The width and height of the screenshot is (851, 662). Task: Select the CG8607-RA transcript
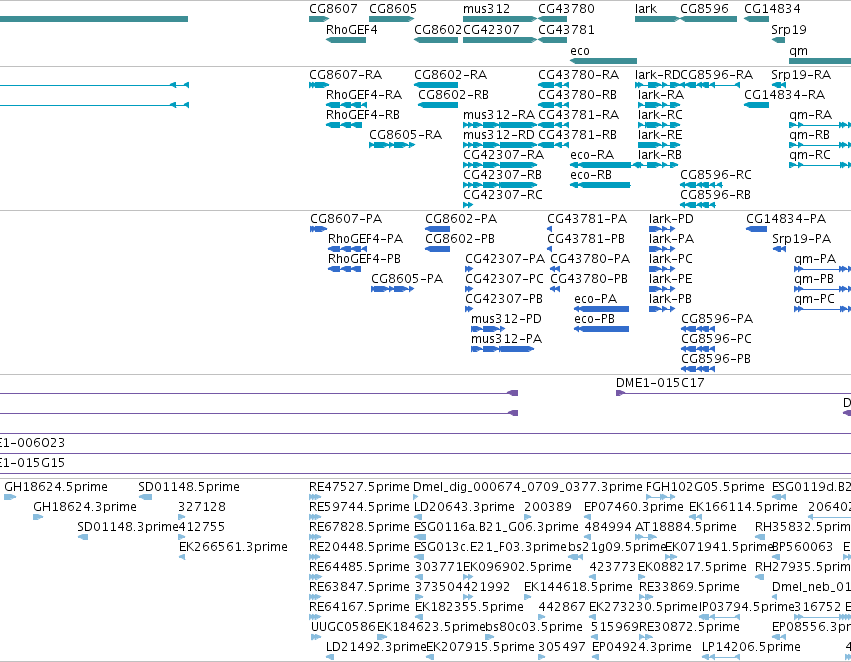(x=319, y=85)
